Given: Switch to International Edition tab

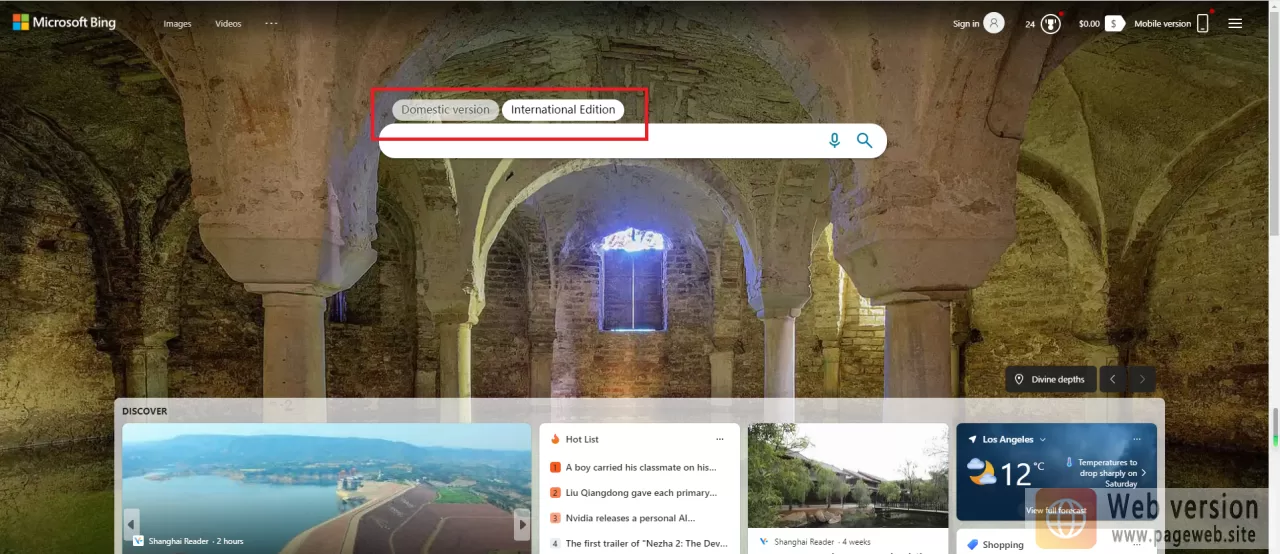Looking at the screenshot, I should [563, 110].
